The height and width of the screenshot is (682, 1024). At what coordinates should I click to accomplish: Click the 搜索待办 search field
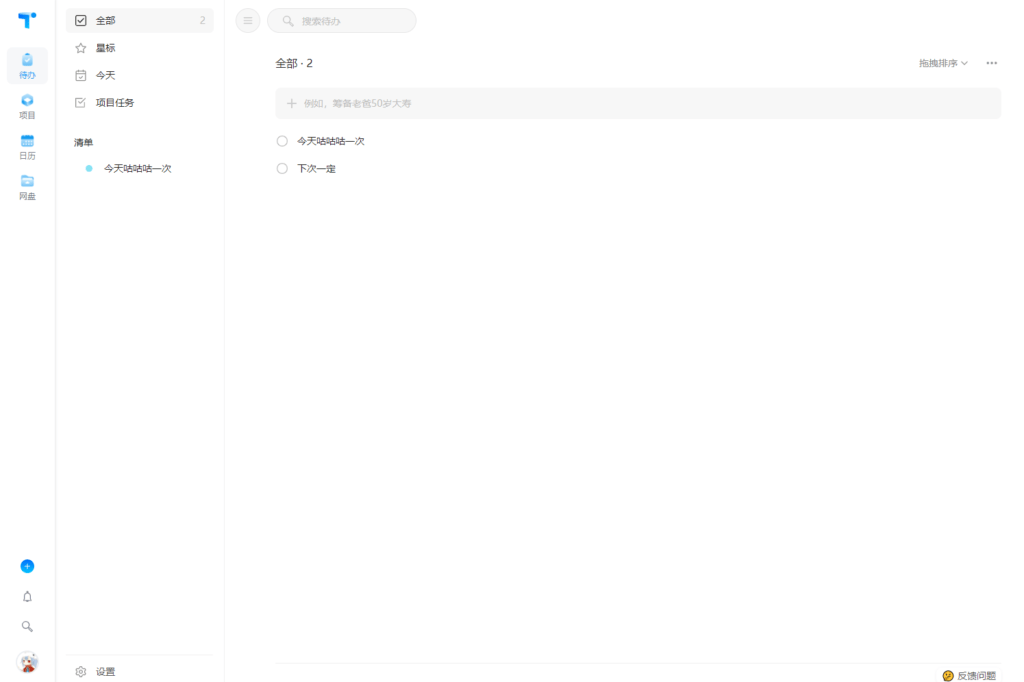coord(342,21)
